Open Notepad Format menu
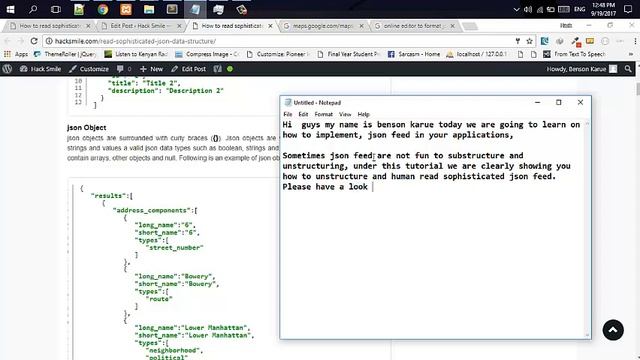Image resolution: width=640 pixels, height=360 pixels. (324, 114)
